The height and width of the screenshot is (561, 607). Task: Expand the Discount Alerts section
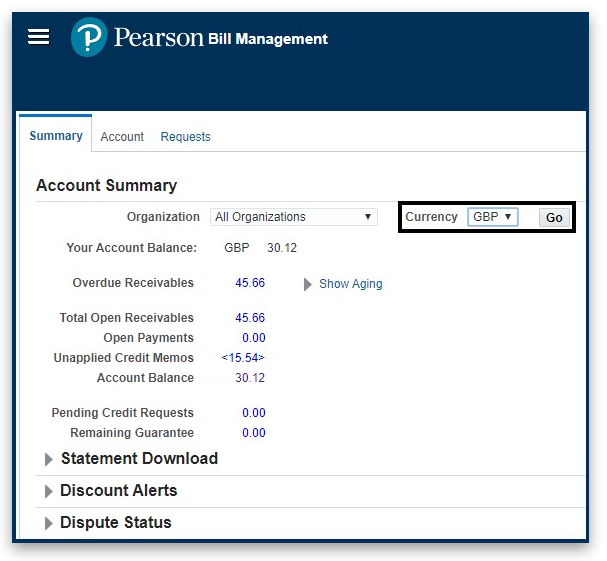(x=118, y=491)
